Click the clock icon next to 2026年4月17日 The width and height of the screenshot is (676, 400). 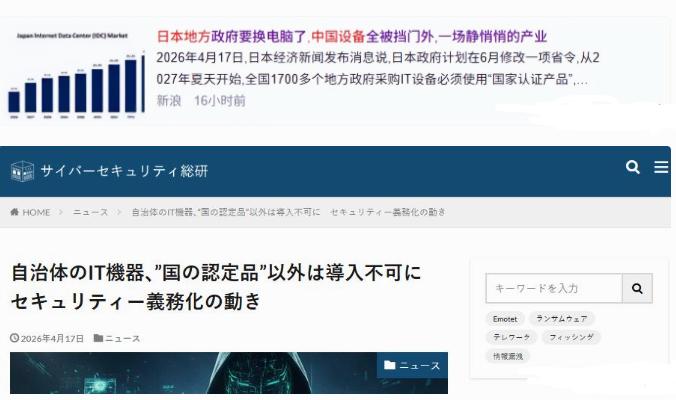point(15,338)
